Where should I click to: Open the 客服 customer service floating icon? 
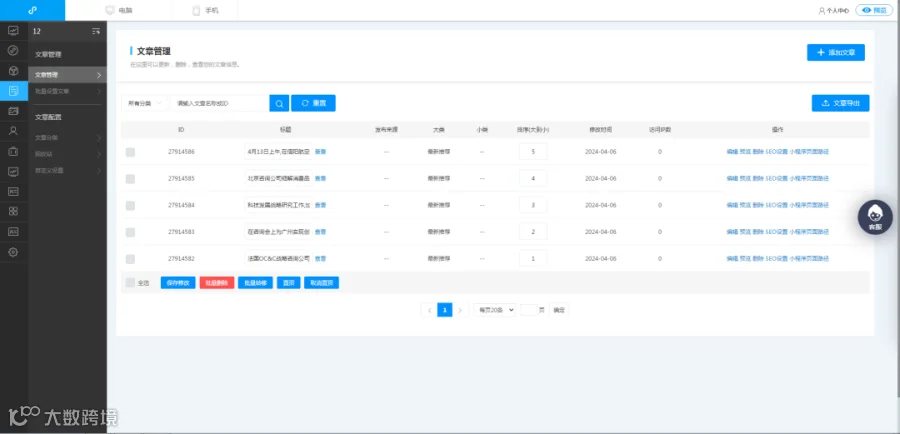[x=875, y=217]
